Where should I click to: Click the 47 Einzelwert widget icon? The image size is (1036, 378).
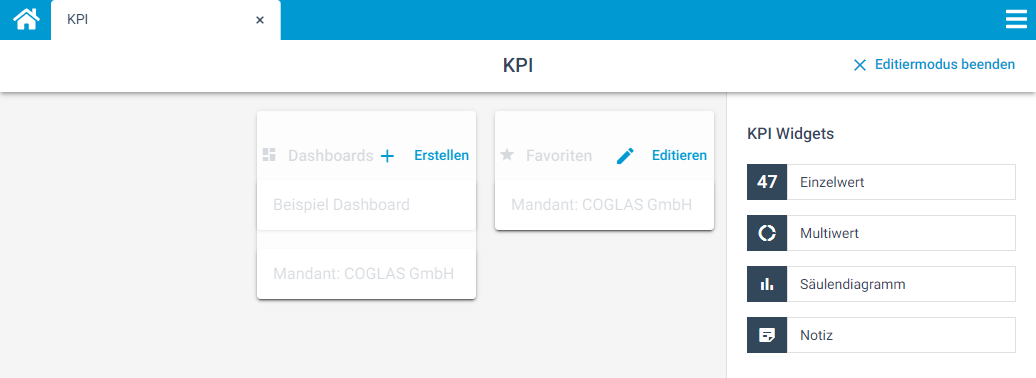(766, 182)
